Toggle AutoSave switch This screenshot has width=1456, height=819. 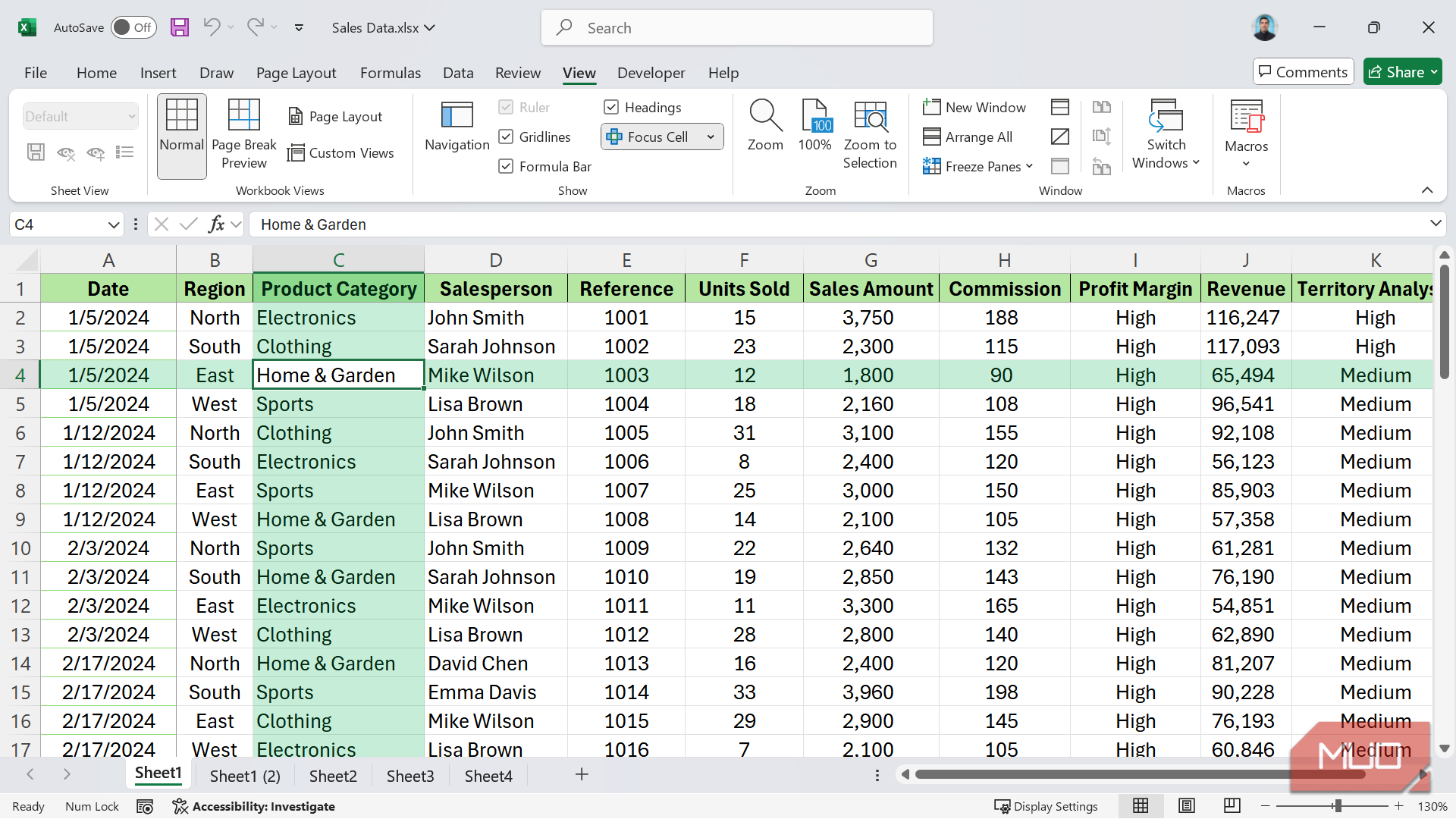point(133,27)
